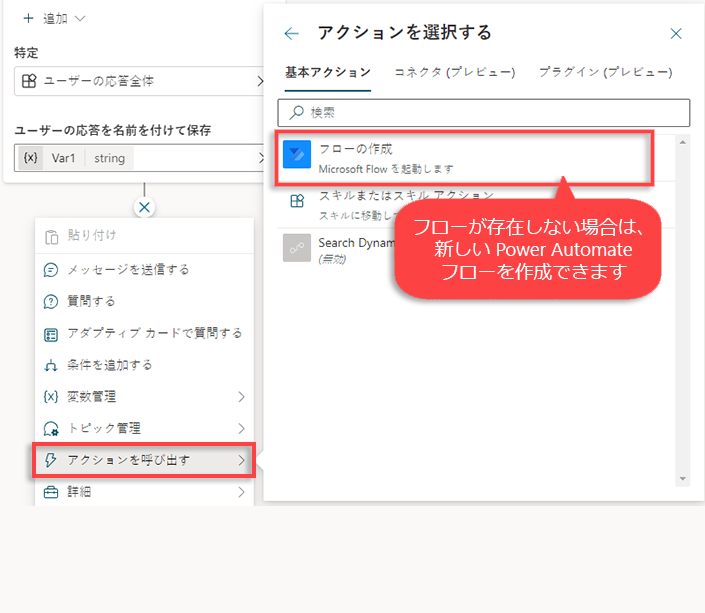Switch to the コネクタ (プレビュー) tab
Viewport: 705px width, 613px height.
coord(455,72)
